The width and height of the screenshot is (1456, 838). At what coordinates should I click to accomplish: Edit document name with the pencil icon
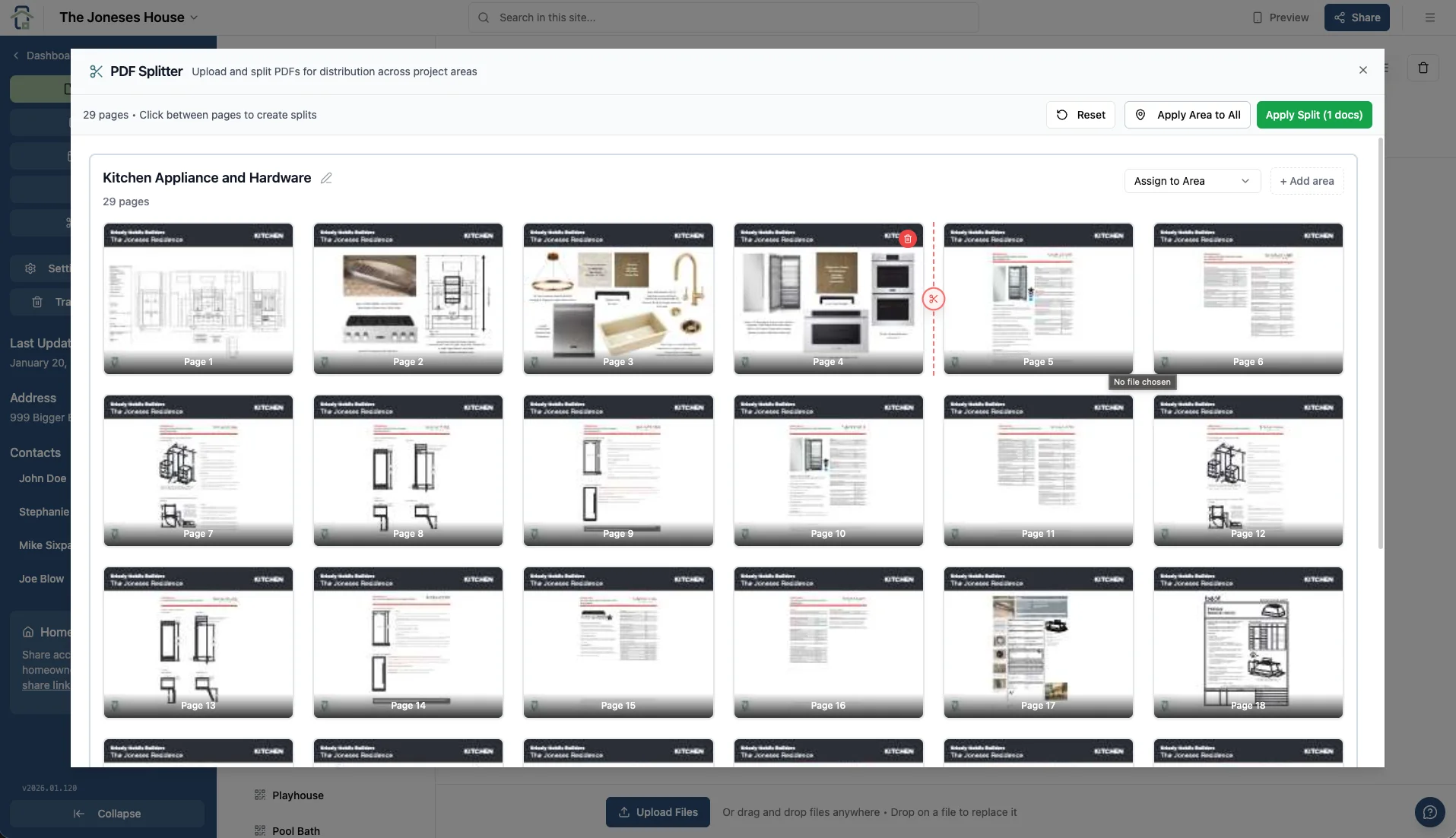[326, 178]
